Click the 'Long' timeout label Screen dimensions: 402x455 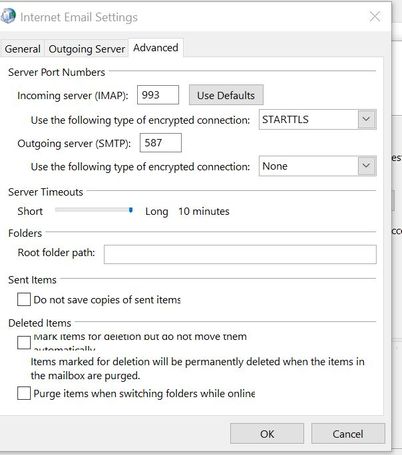[x=157, y=212]
